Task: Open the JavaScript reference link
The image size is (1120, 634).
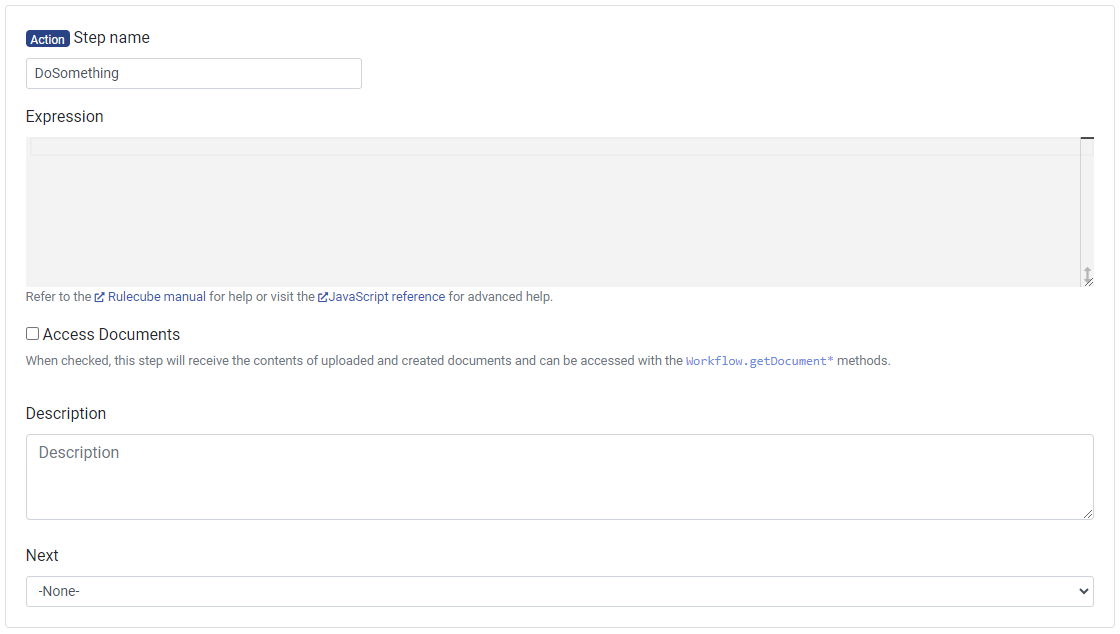Action: (386, 297)
